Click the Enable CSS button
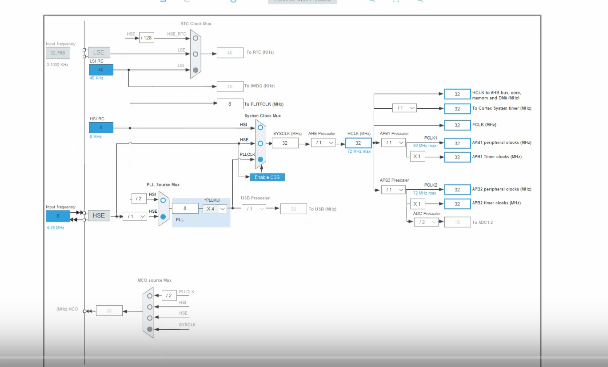 267,177
